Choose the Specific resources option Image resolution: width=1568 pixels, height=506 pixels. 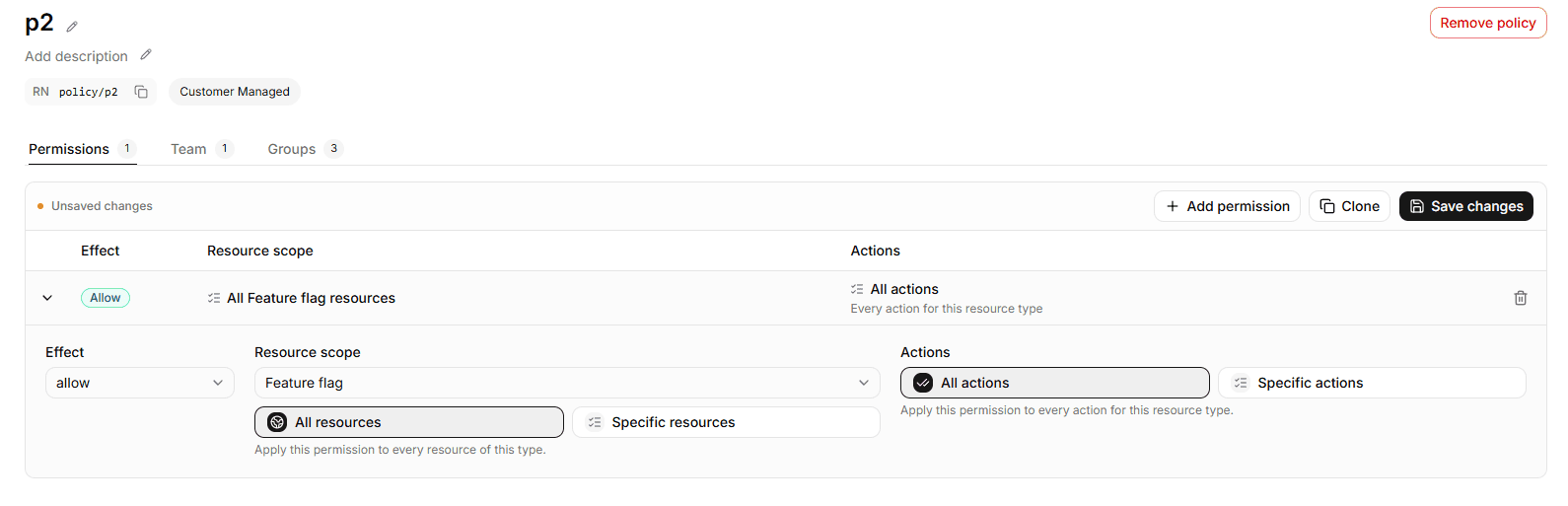click(726, 422)
